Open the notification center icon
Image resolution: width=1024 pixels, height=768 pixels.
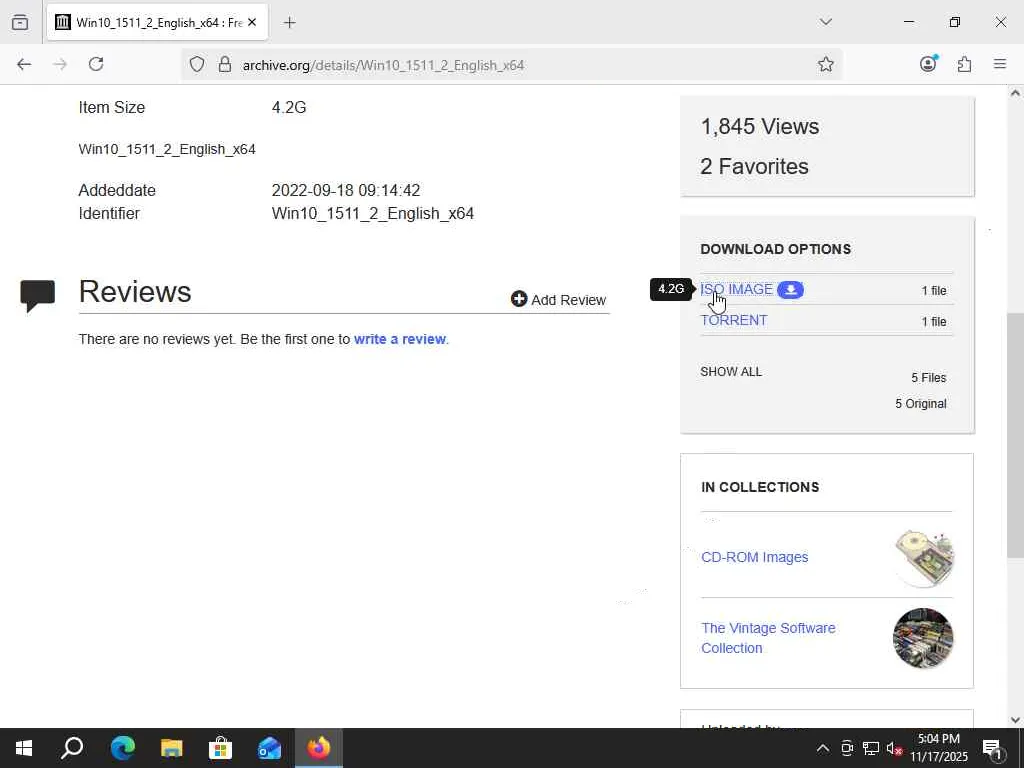993,748
